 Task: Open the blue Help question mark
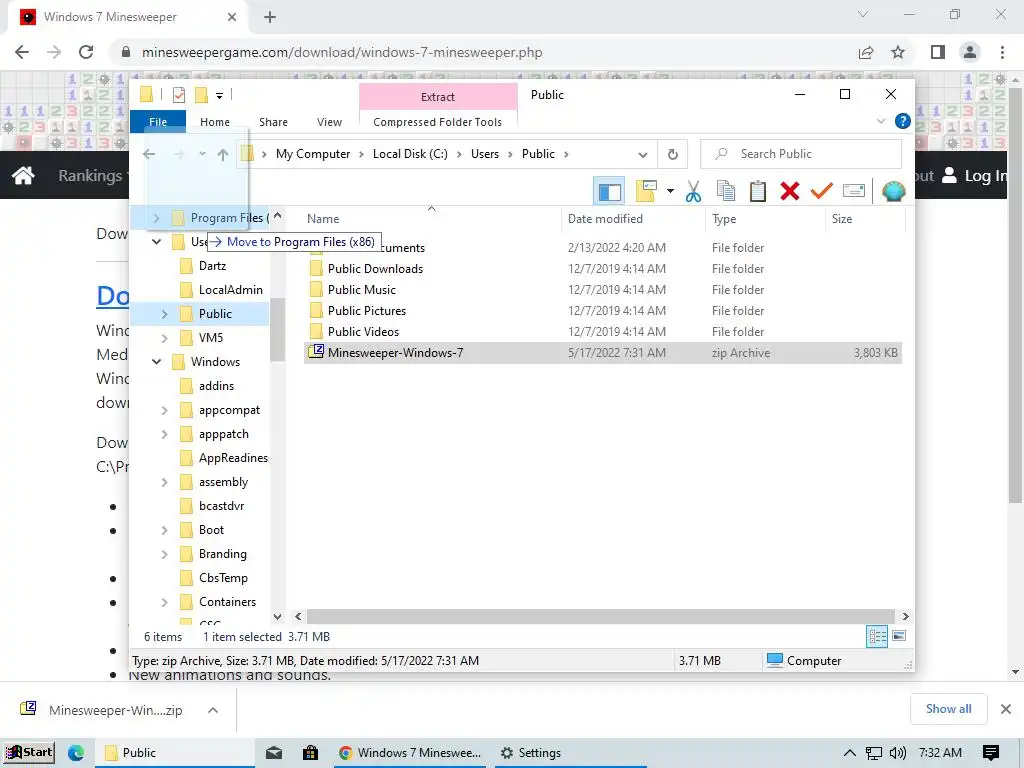click(x=903, y=121)
